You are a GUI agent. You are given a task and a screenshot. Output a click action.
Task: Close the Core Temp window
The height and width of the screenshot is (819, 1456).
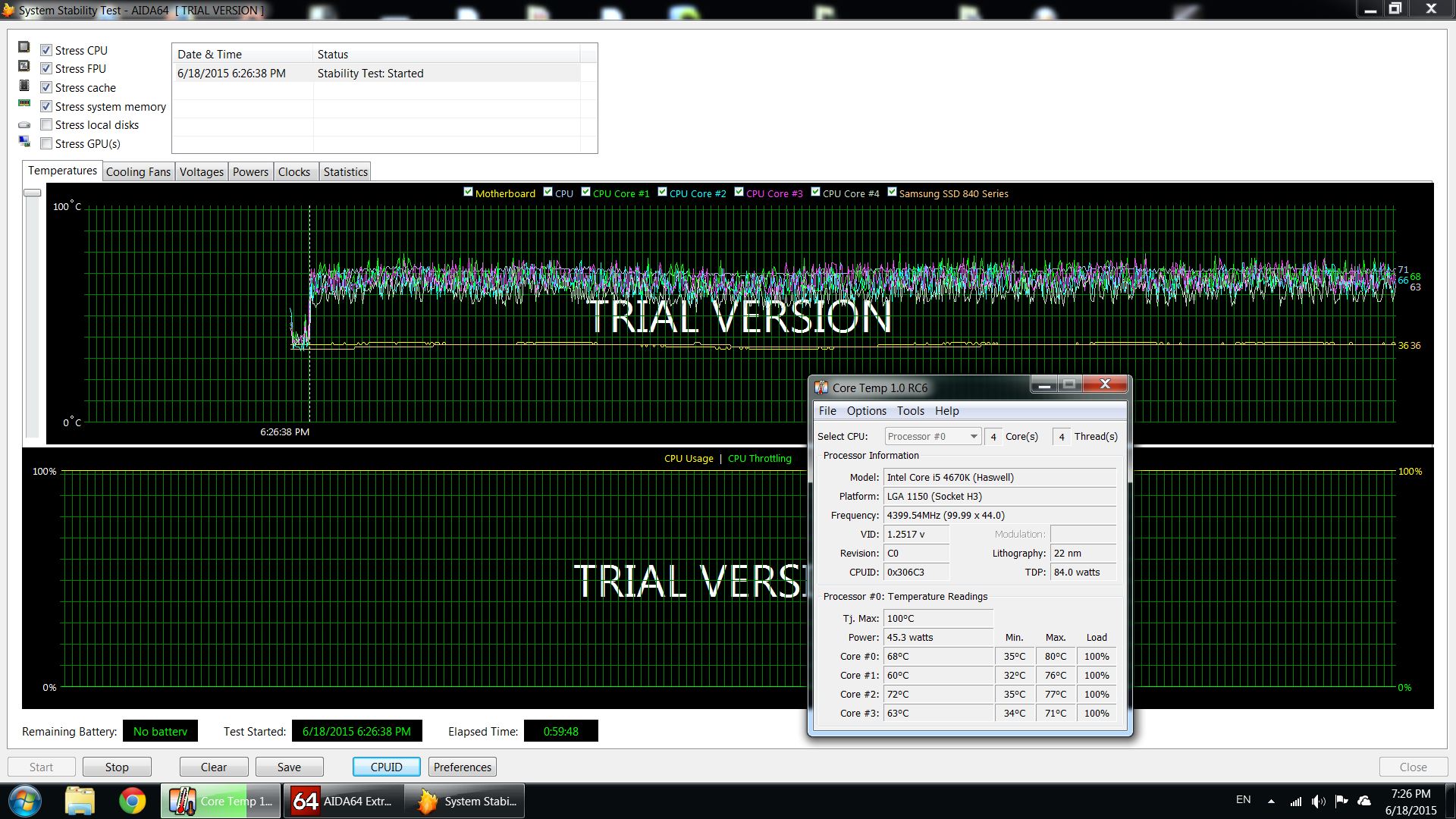click(x=1105, y=384)
